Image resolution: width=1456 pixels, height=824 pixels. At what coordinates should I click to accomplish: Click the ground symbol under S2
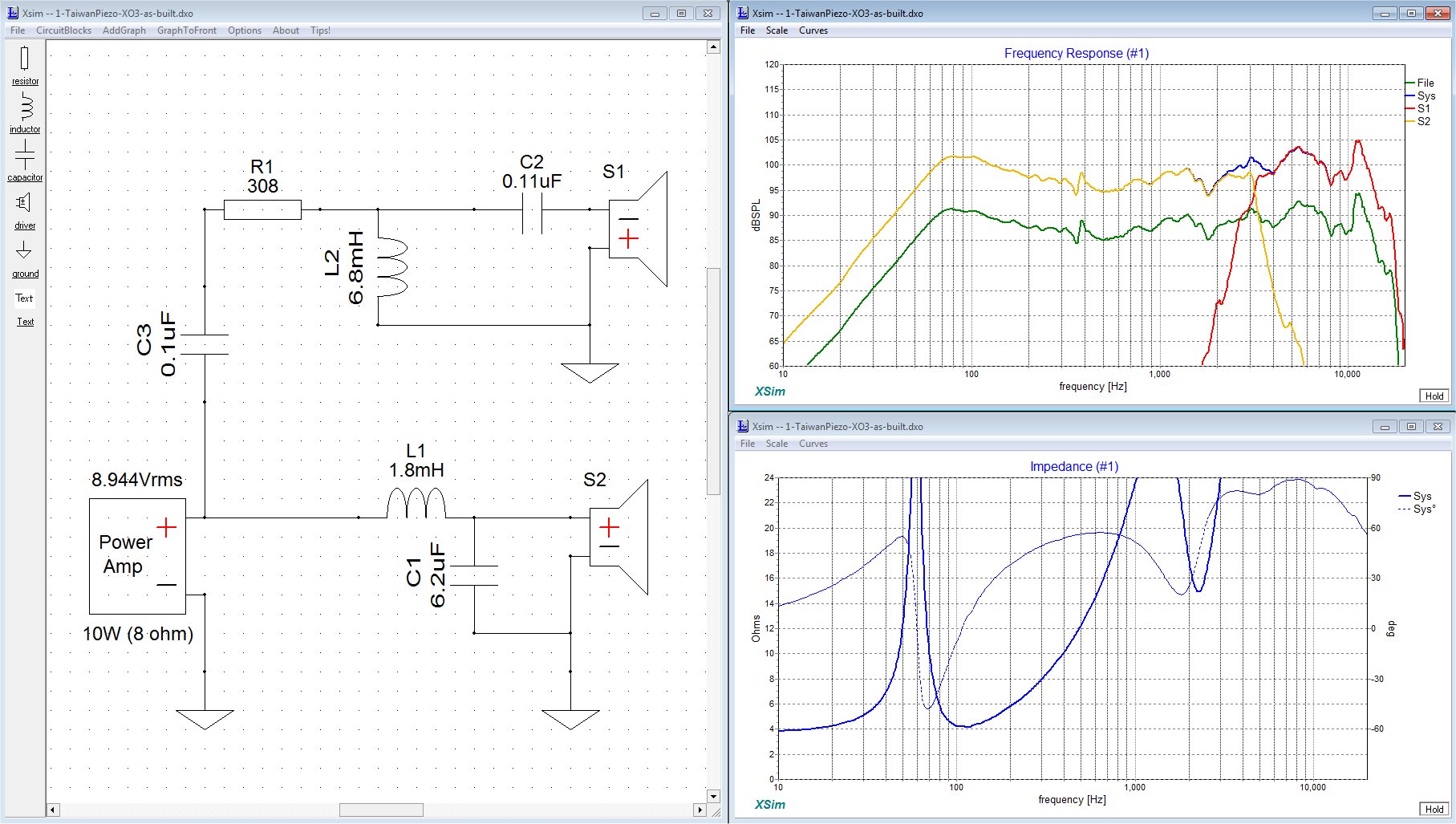tap(570, 720)
